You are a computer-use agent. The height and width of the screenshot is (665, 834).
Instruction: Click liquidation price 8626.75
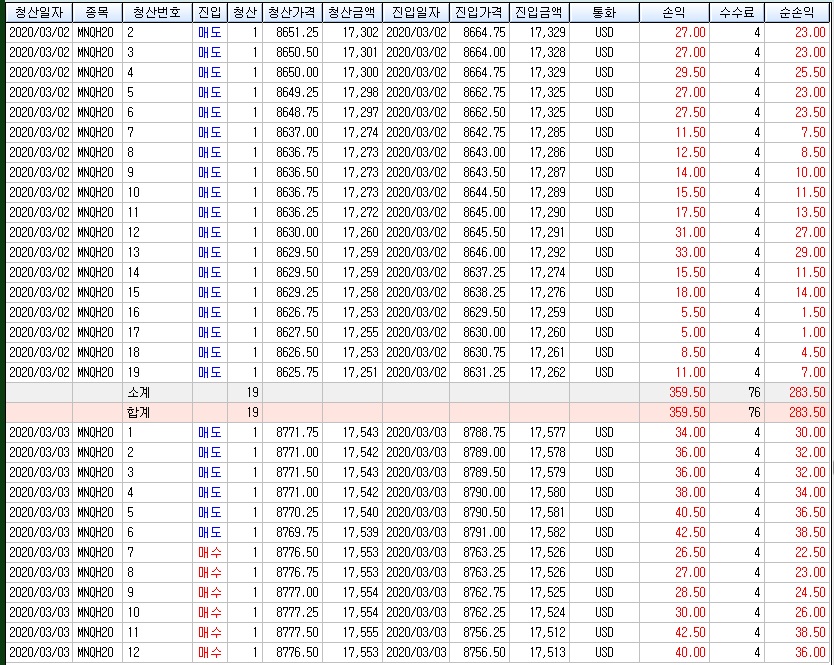(x=297, y=312)
